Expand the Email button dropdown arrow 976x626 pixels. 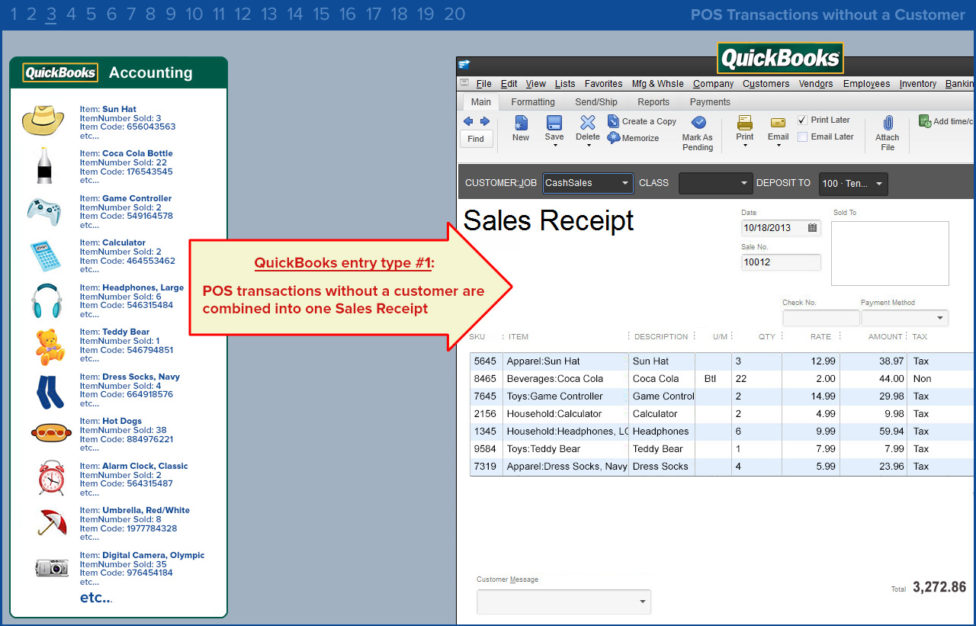(778, 146)
